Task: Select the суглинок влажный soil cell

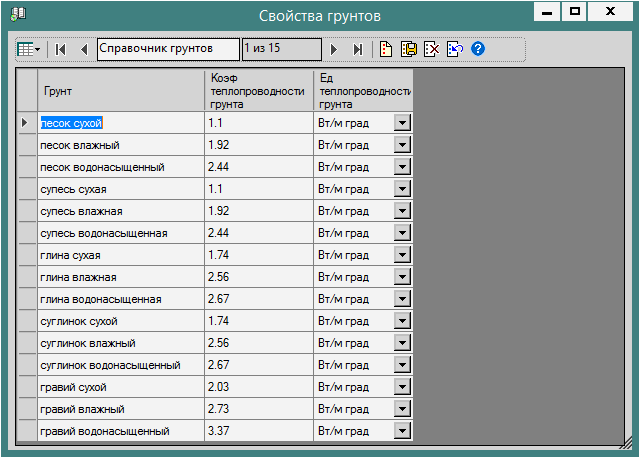Action: 120,343
